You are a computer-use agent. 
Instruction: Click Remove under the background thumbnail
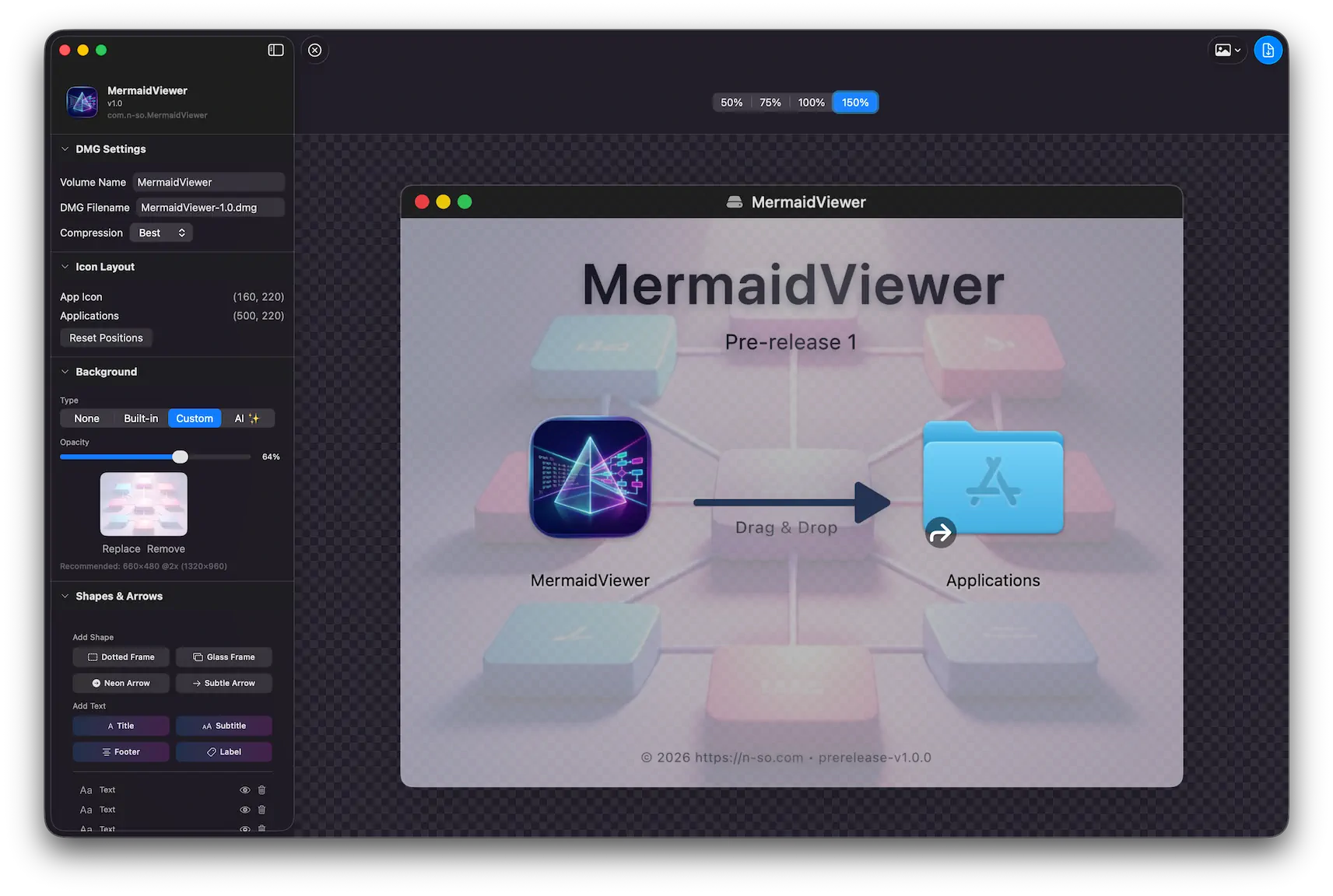click(x=166, y=549)
